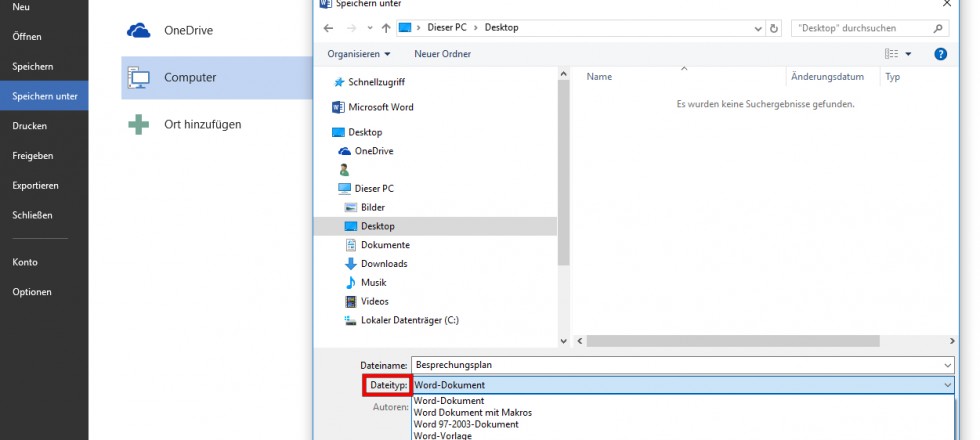
Task: Click the Musik note icon
Action: [351, 282]
